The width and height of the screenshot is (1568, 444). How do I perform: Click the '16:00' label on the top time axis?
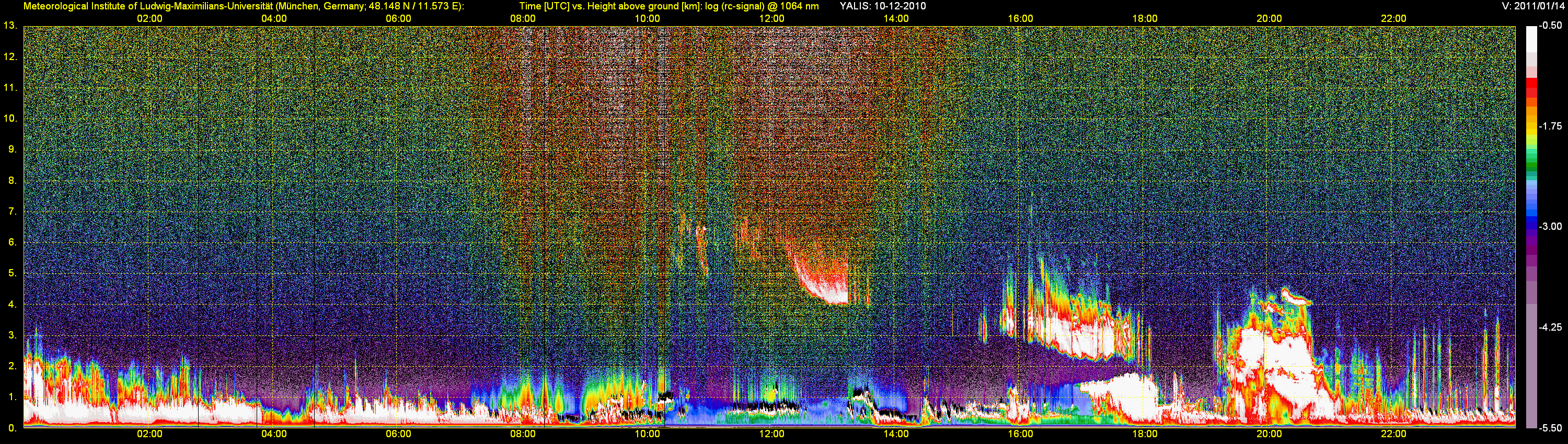click(1020, 19)
